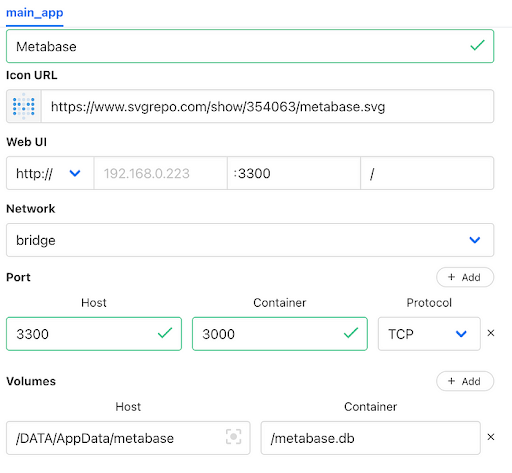Add a new Port mapping
512x473 pixels.
[x=465, y=277]
